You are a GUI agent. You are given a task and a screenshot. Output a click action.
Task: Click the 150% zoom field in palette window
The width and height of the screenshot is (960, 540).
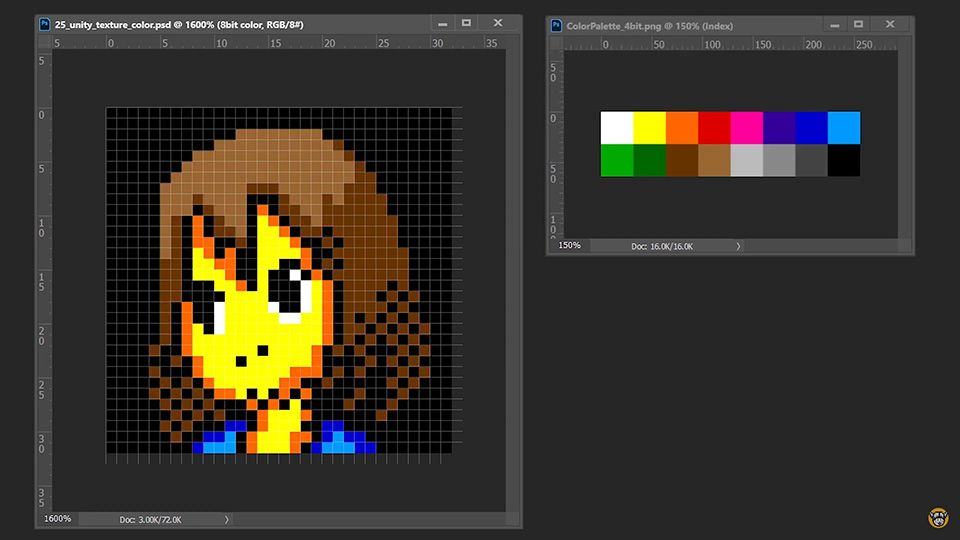click(x=569, y=246)
